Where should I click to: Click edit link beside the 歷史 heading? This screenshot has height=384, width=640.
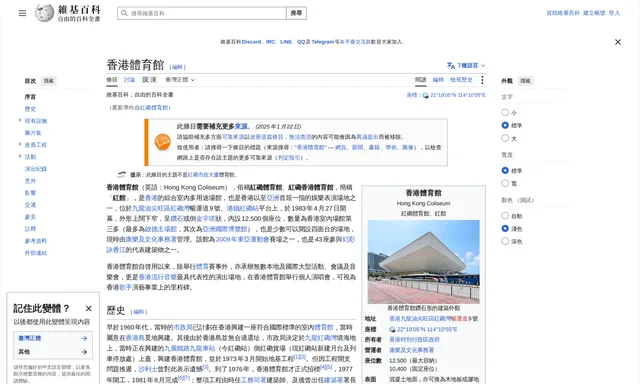139,312
